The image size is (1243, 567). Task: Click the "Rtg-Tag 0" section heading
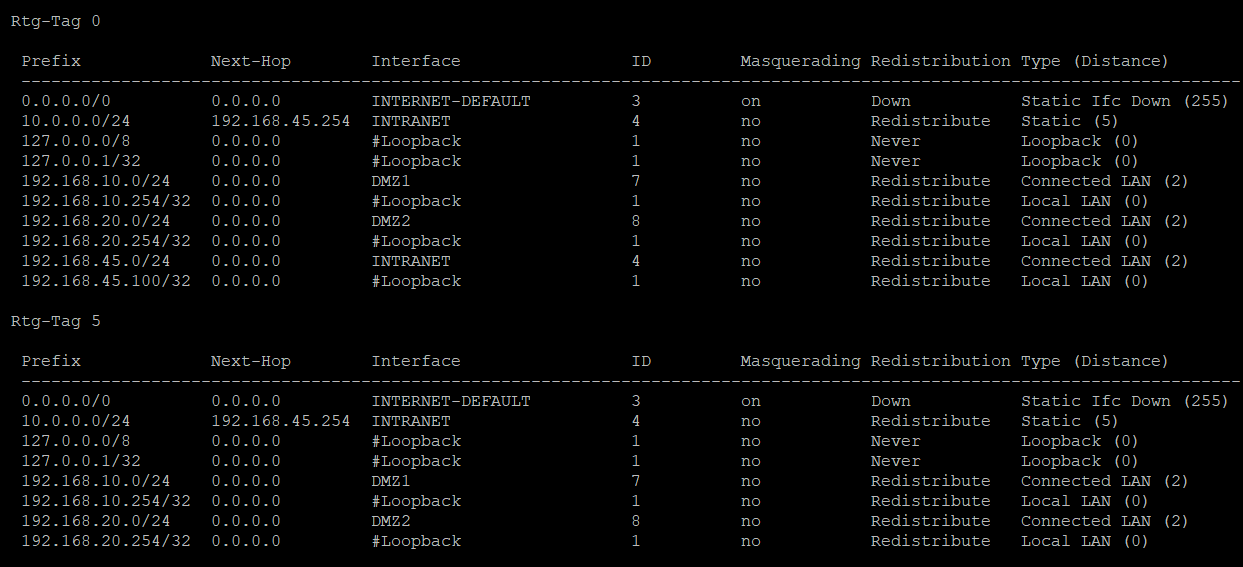click(55, 21)
